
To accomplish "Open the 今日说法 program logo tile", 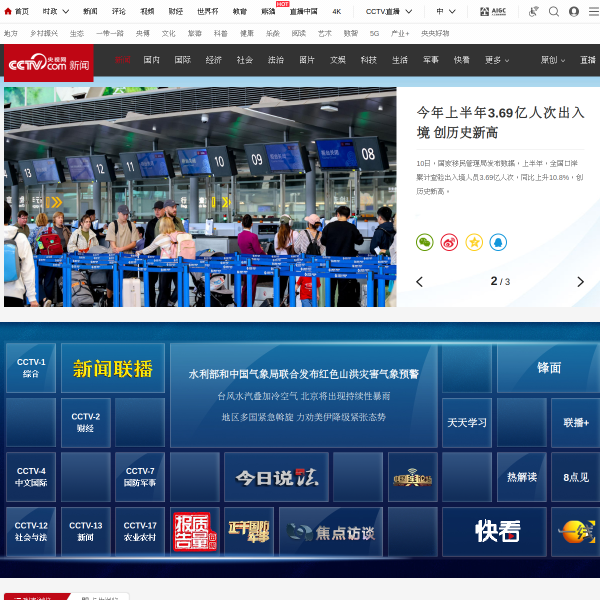I will pyautogui.click(x=276, y=477).
